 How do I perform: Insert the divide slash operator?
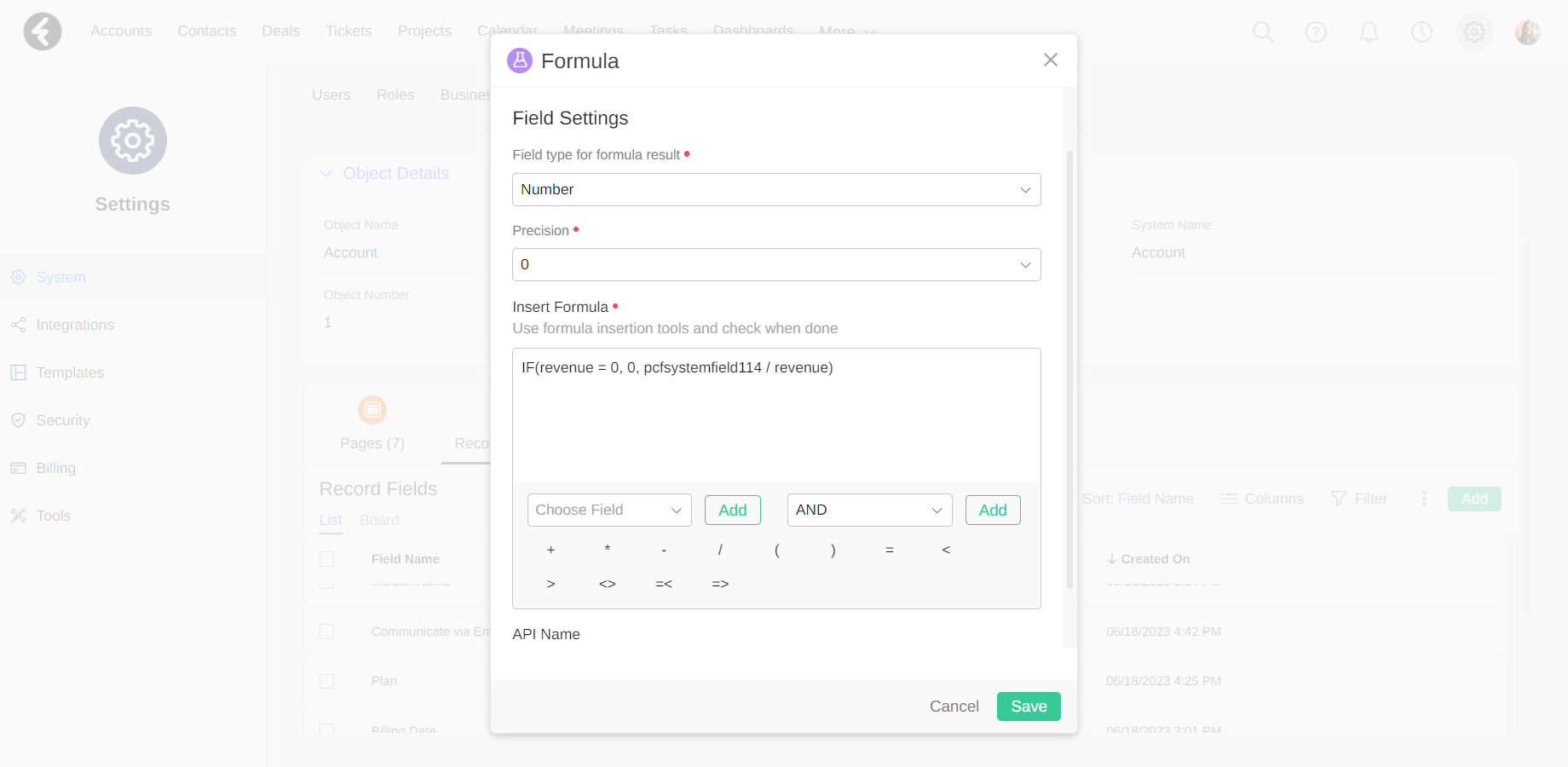pos(720,550)
